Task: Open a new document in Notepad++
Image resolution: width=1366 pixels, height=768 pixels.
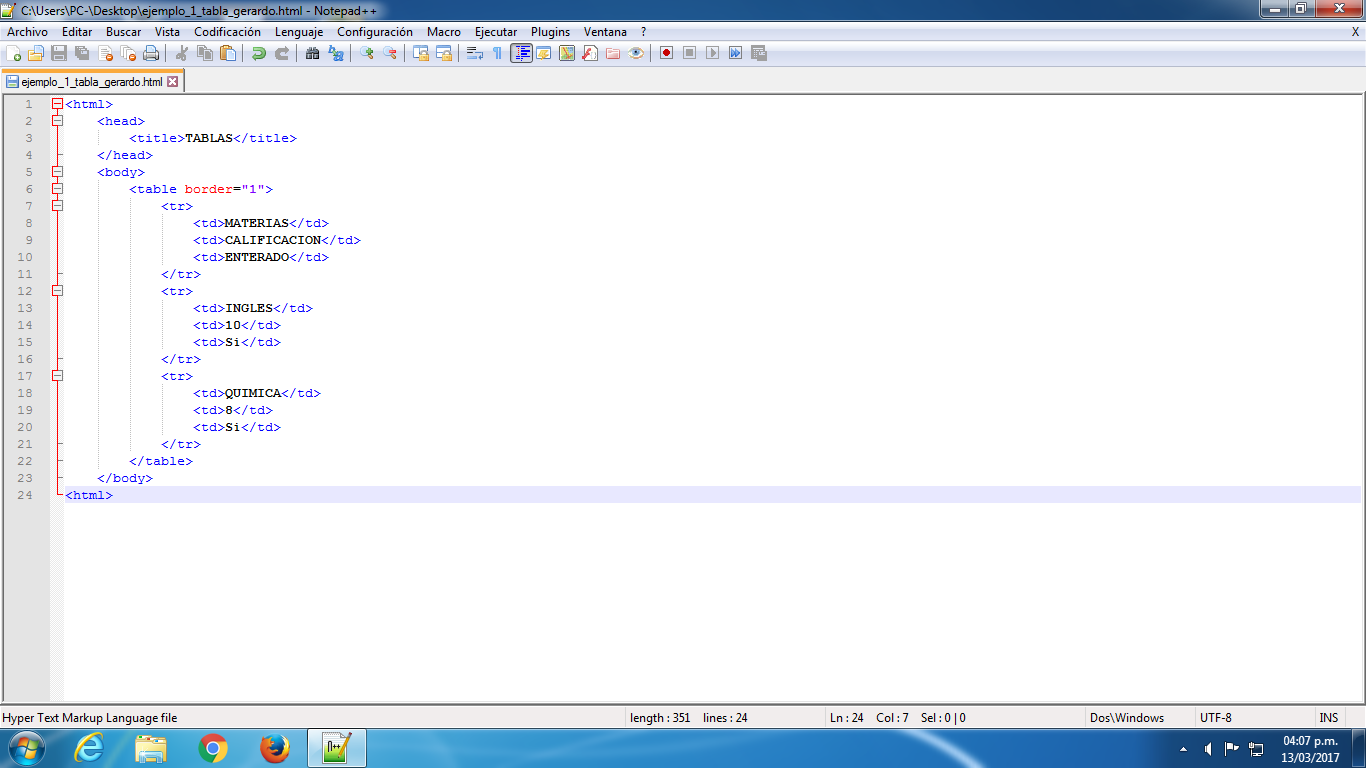Action: (15, 53)
